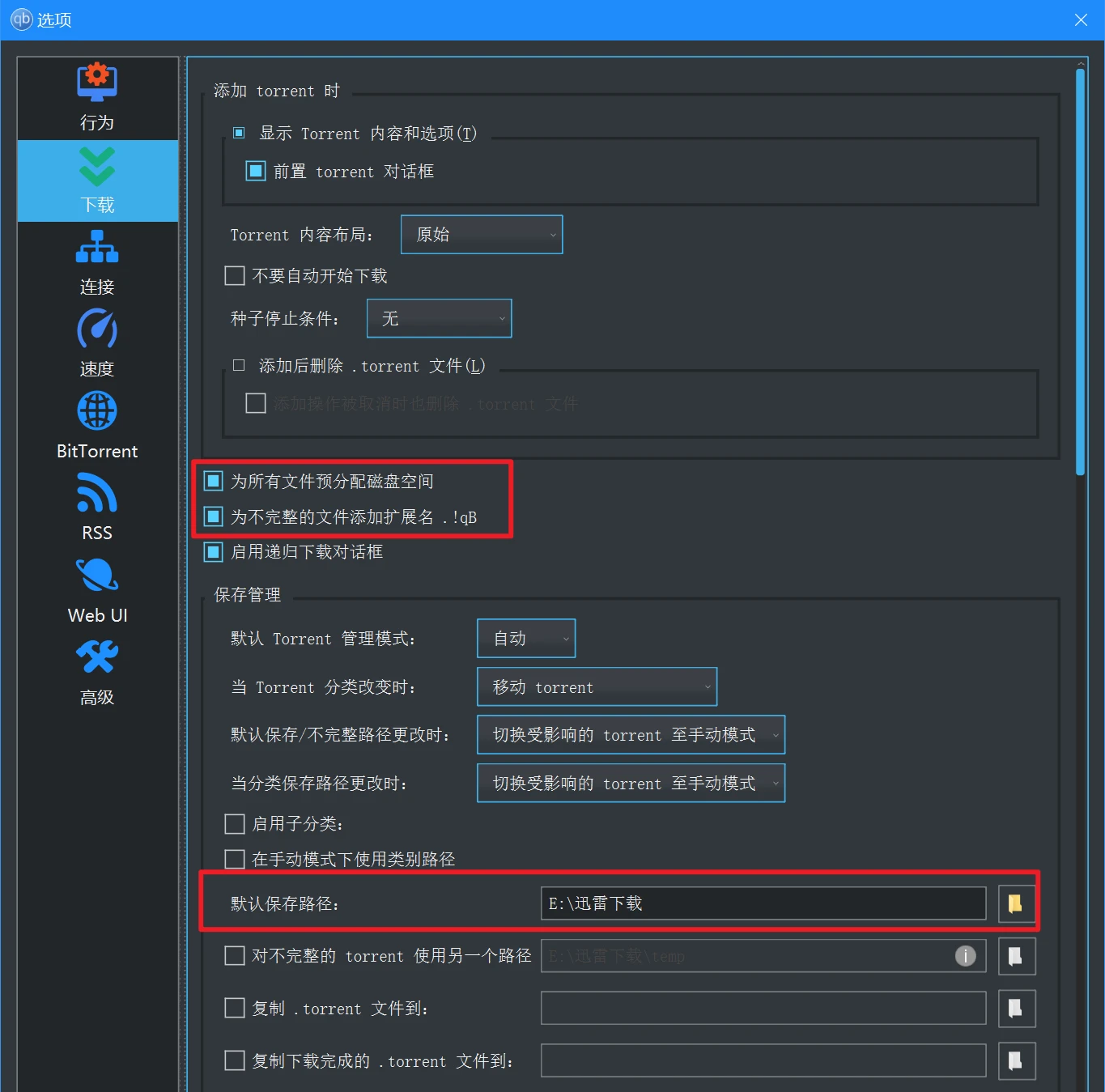Click default save path field E:\迅雷下载
The width and height of the screenshot is (1105, 1092).
tap(763, 903)
